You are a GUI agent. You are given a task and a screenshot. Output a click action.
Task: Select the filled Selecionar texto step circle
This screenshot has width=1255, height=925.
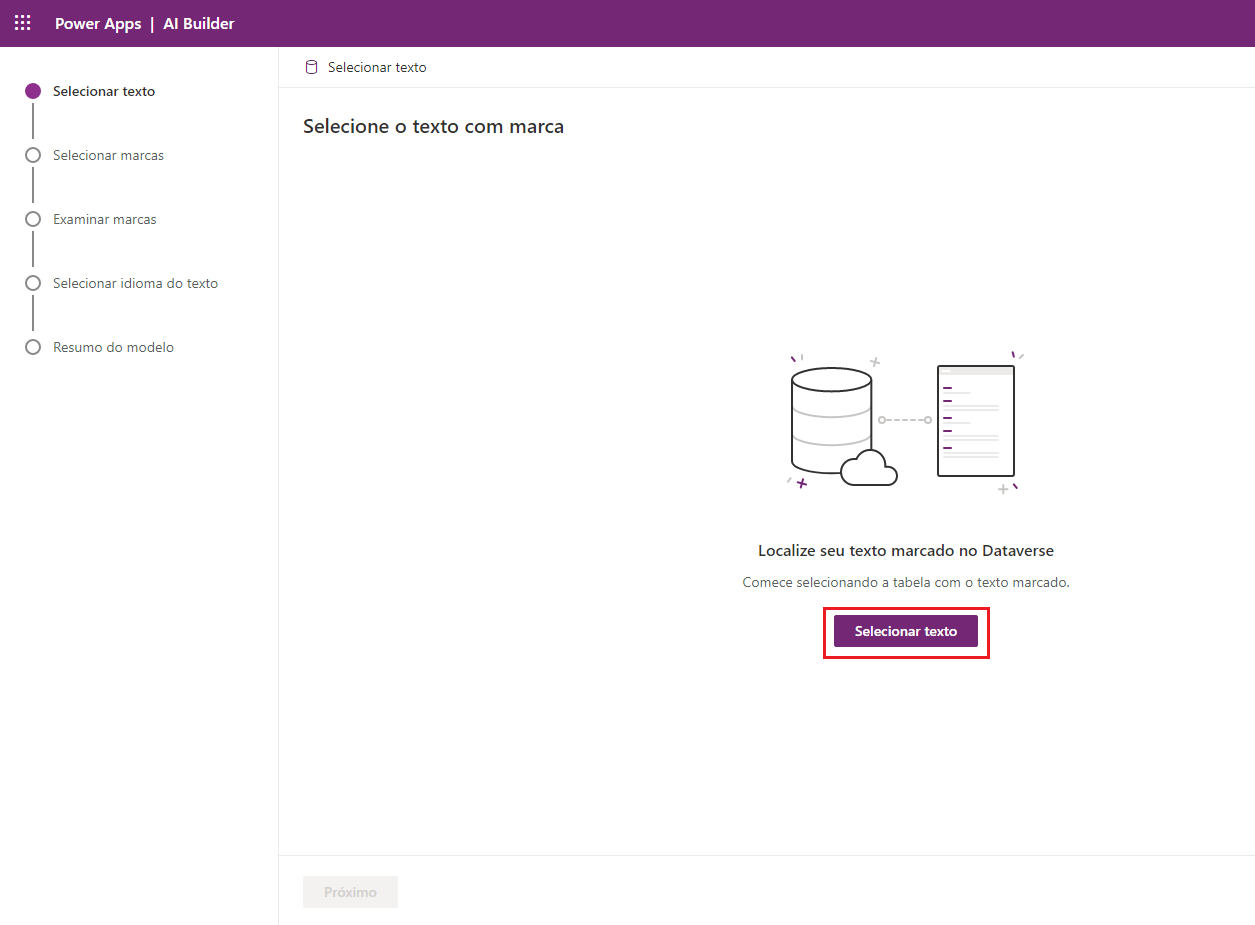pyautogui.click(x=33, y=91)
